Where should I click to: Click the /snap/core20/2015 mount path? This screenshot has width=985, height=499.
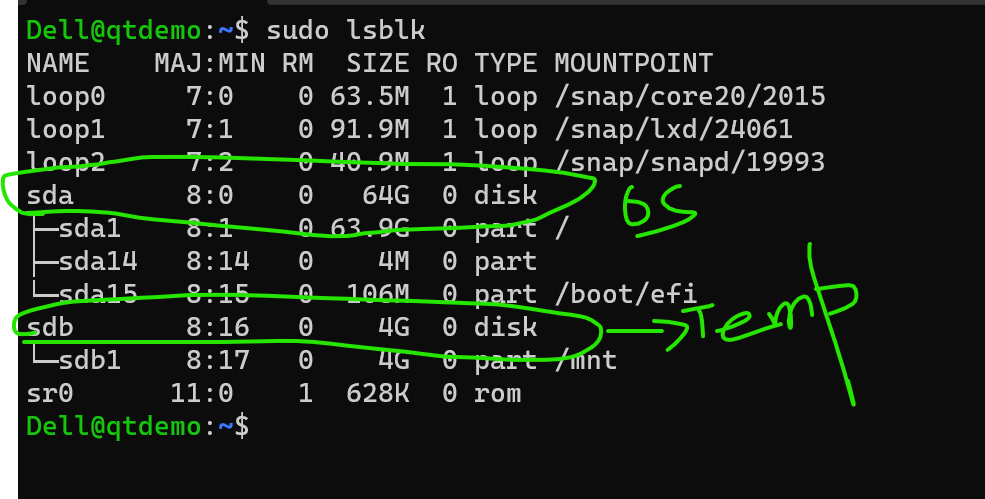coord(690,96)
